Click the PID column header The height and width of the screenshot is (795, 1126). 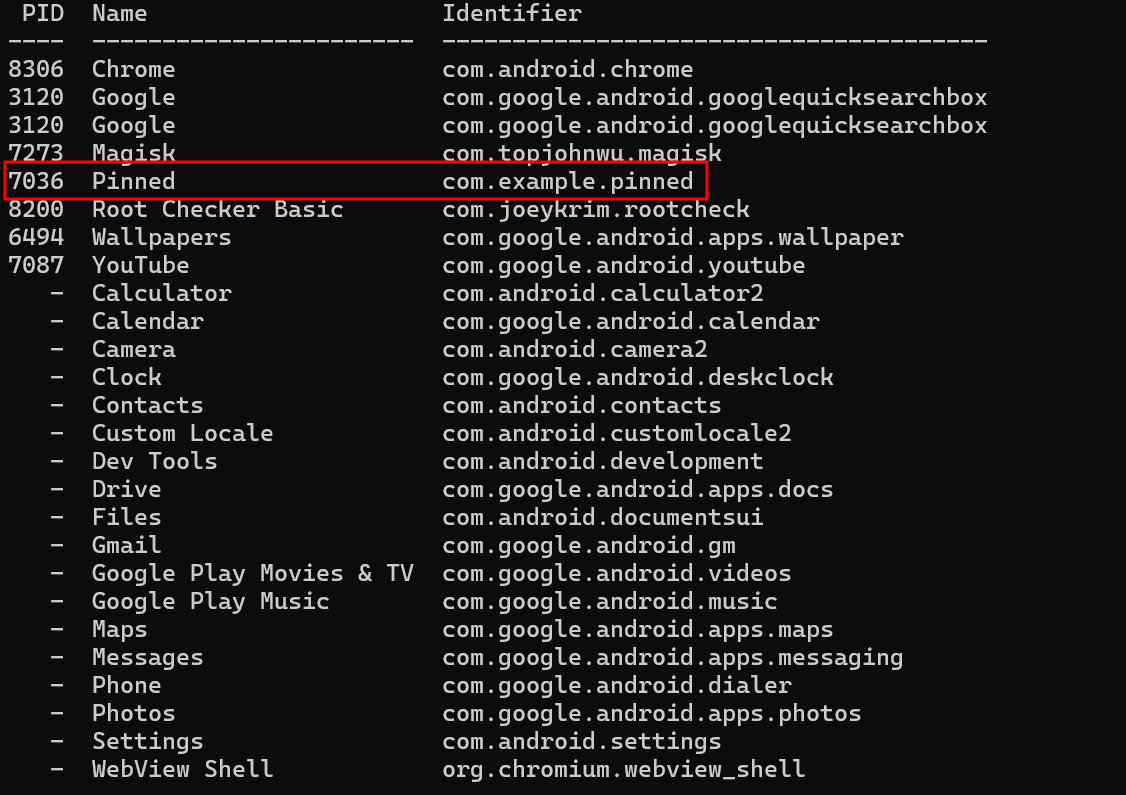point(43,13)
